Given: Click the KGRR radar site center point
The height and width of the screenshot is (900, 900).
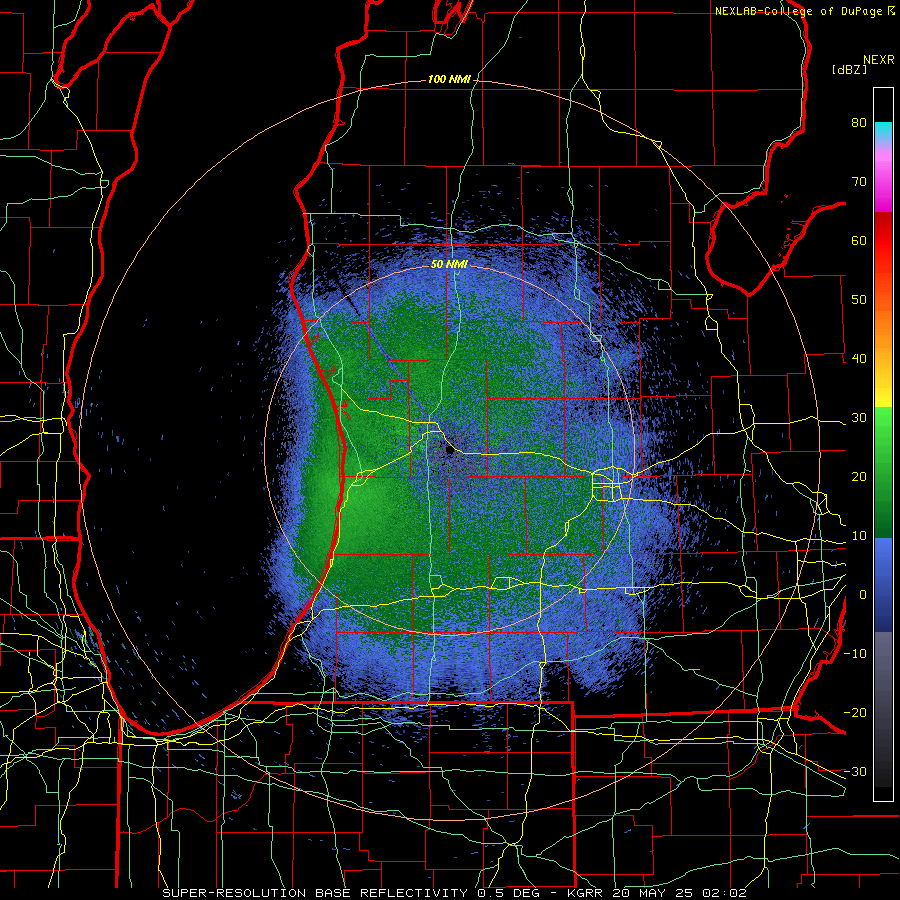Looking at the screenshot, I should click(x=449, y=451).
